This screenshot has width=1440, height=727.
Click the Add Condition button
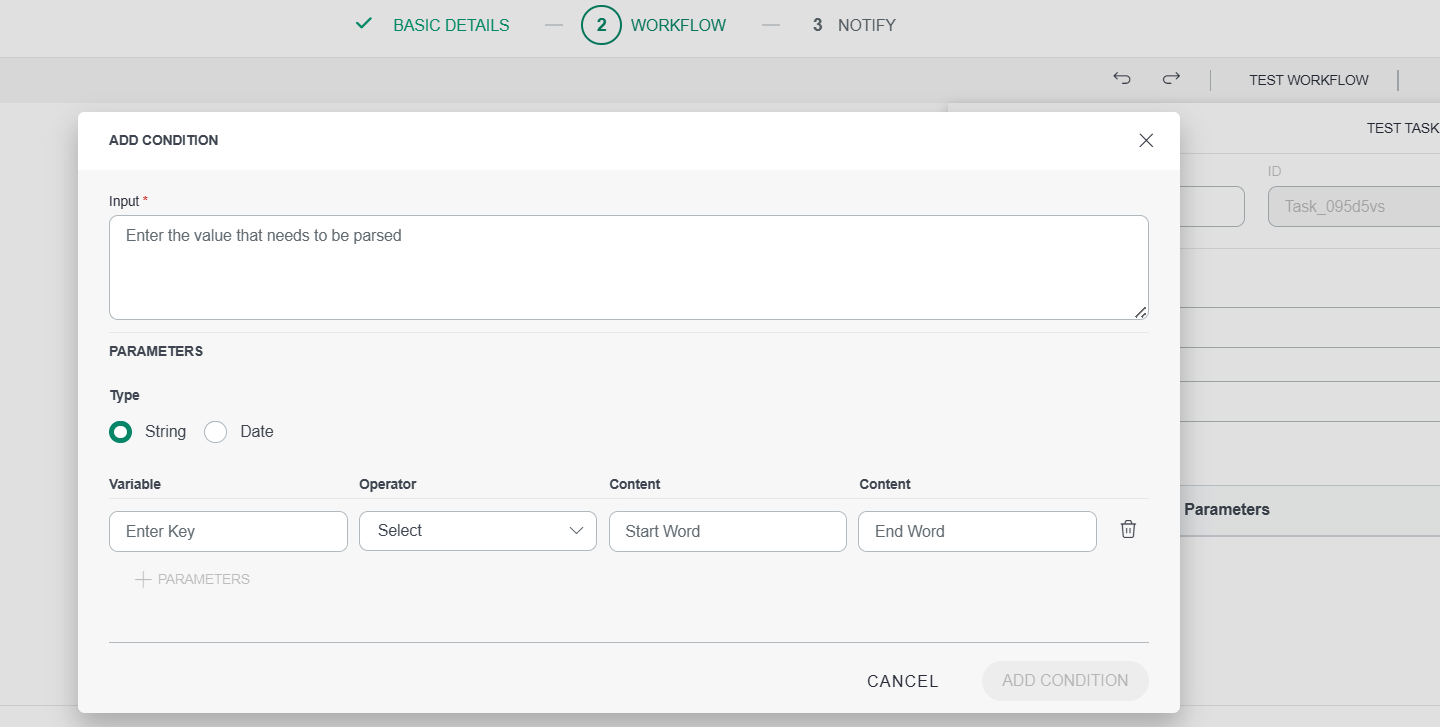pos(1065,681)
